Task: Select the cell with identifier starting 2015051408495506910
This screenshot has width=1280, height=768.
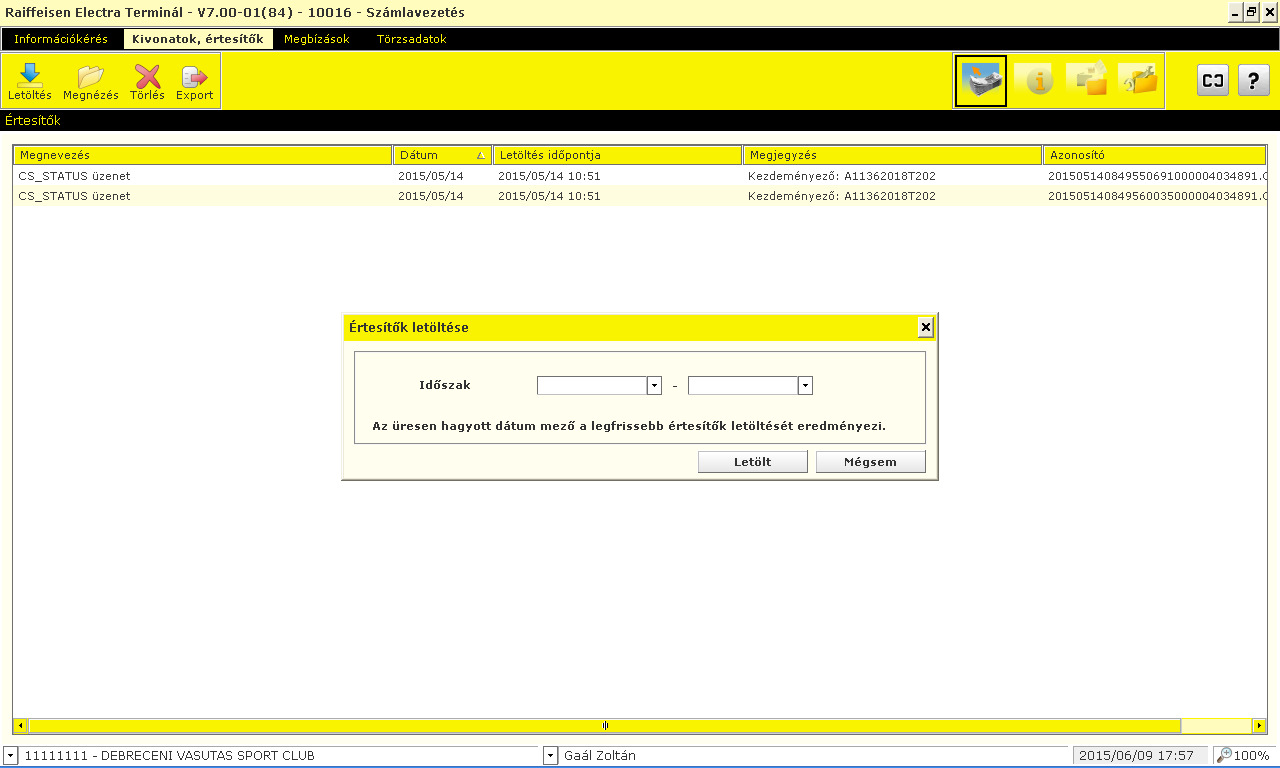Action: (1156, 176)
